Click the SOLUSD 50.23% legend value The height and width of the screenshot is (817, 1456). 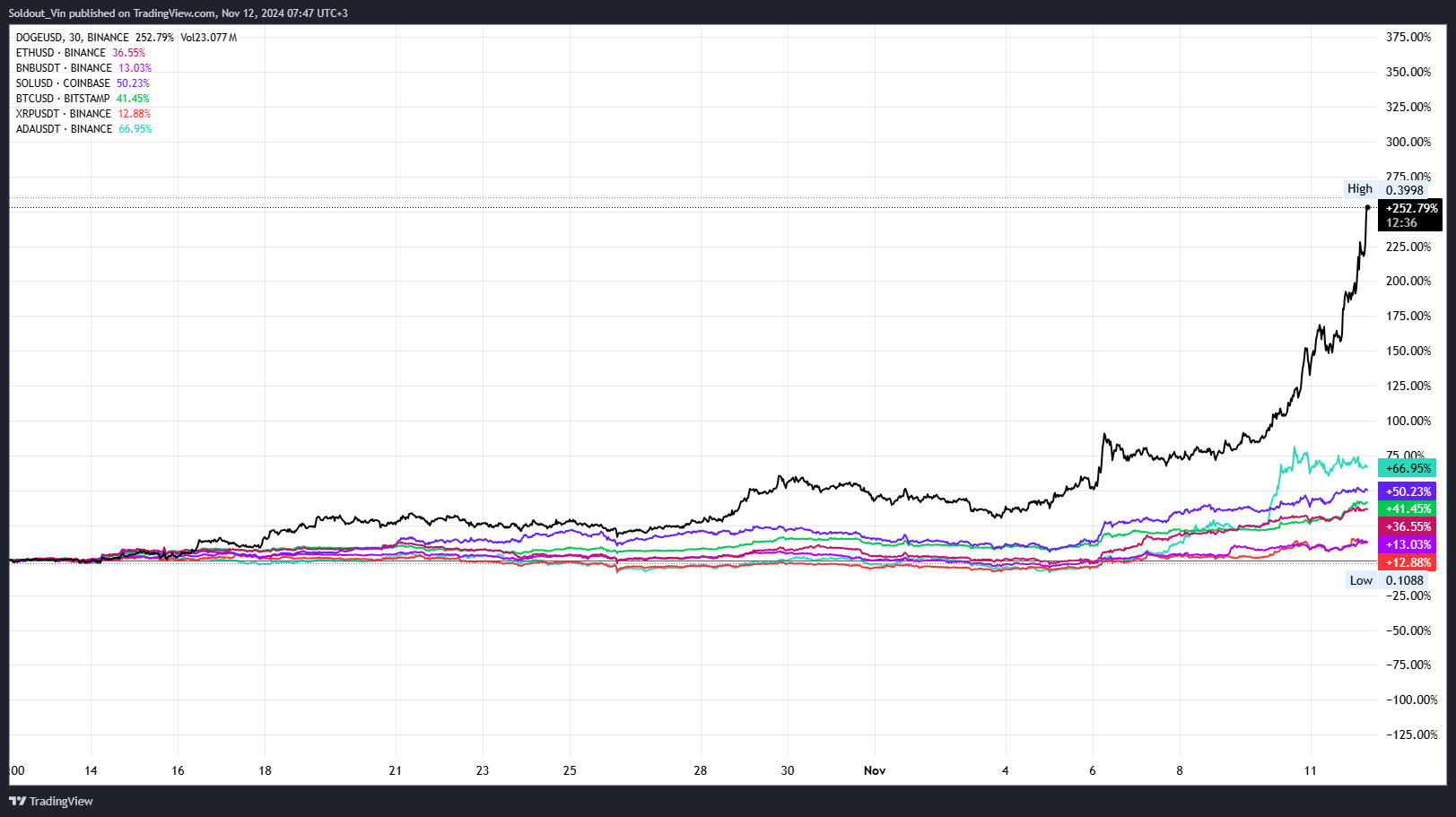pyautogui.click(x=133, y=83)
